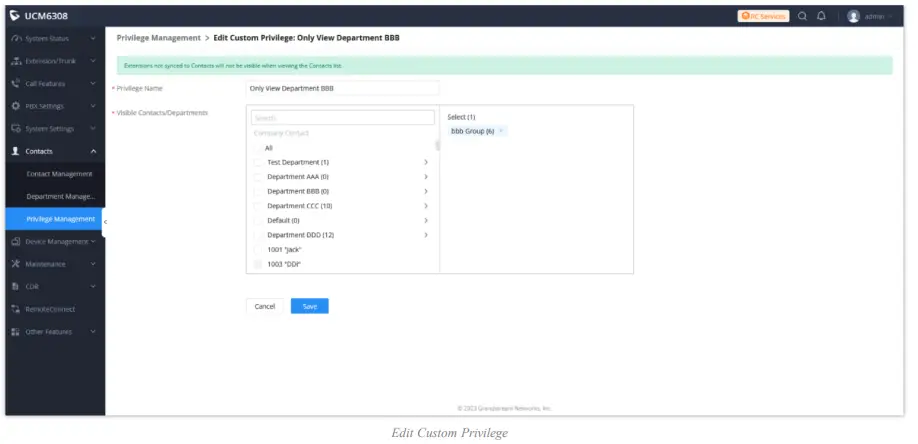This screenshot has width=918, height=444.
Task: Click the System Status sidebar icon
Action: (x=16, y=39)
